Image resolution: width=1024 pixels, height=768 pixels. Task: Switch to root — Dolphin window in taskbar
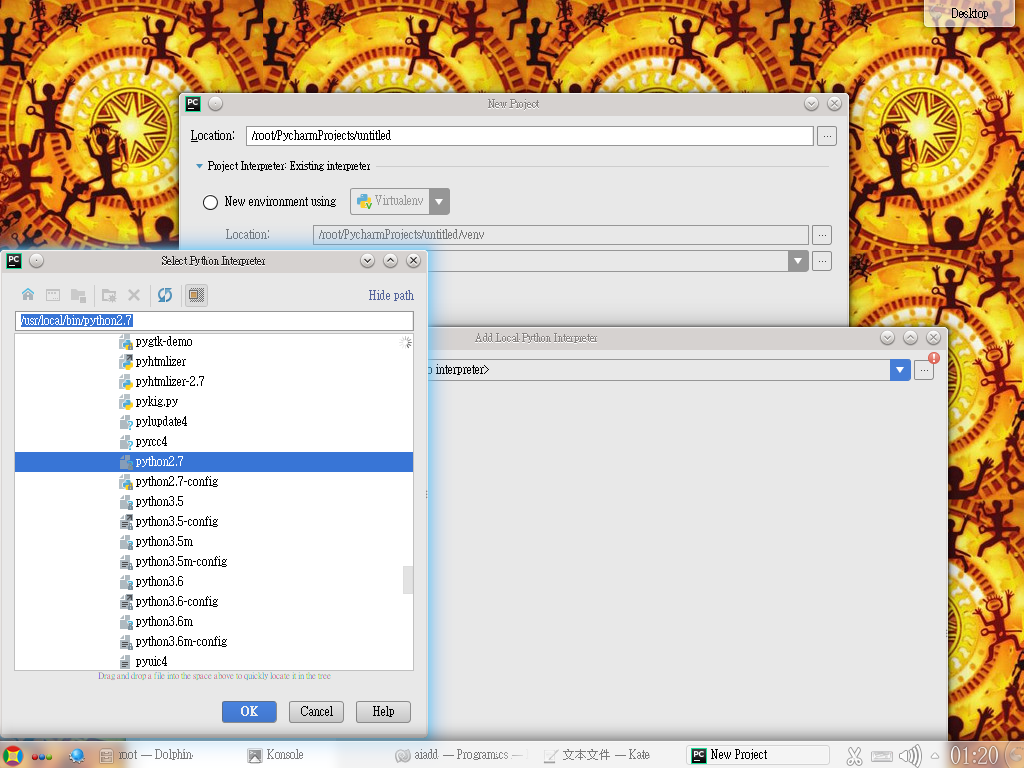(x=146, y=755)
